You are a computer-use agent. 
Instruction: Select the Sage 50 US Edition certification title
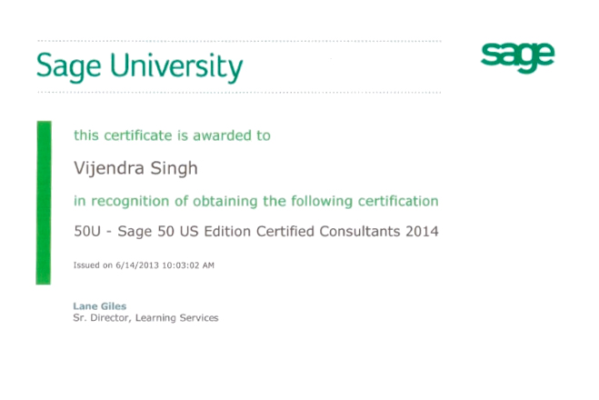coord(256,232)
